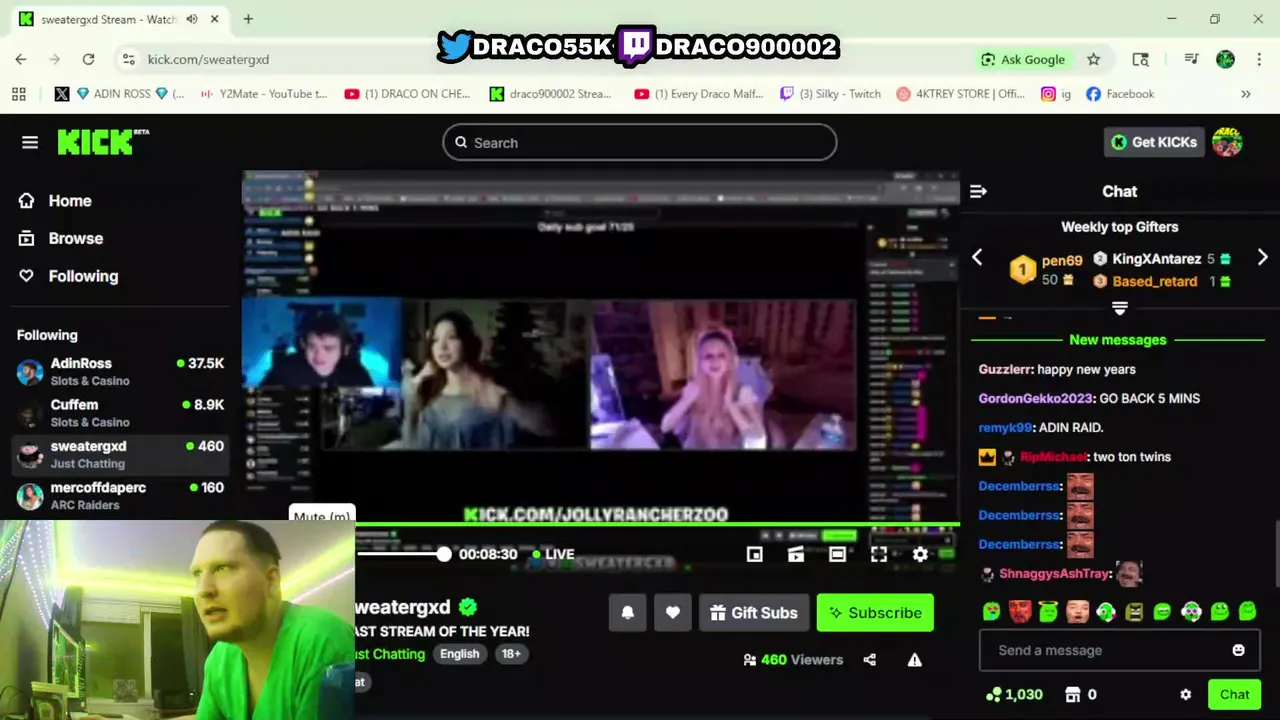The height and width of the screenshot is (720, 1280).
Task: Share the sweatergxd stream
Action: click(870, 660)
